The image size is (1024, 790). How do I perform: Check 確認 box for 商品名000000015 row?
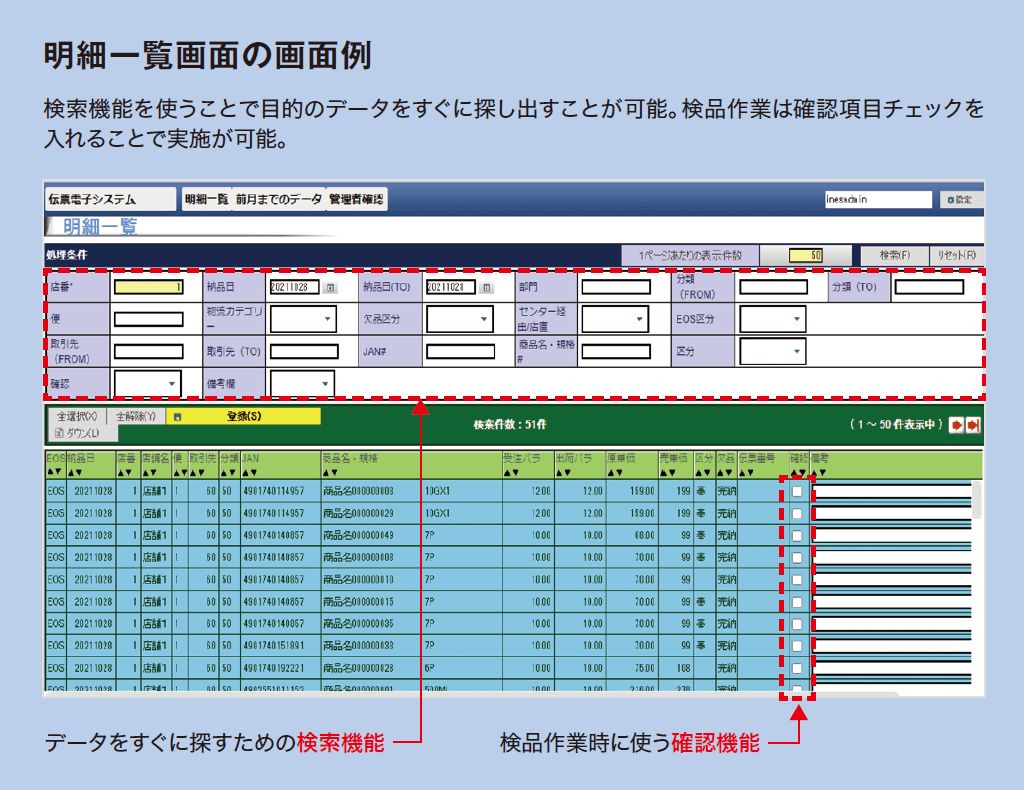(x=797, y=602)
